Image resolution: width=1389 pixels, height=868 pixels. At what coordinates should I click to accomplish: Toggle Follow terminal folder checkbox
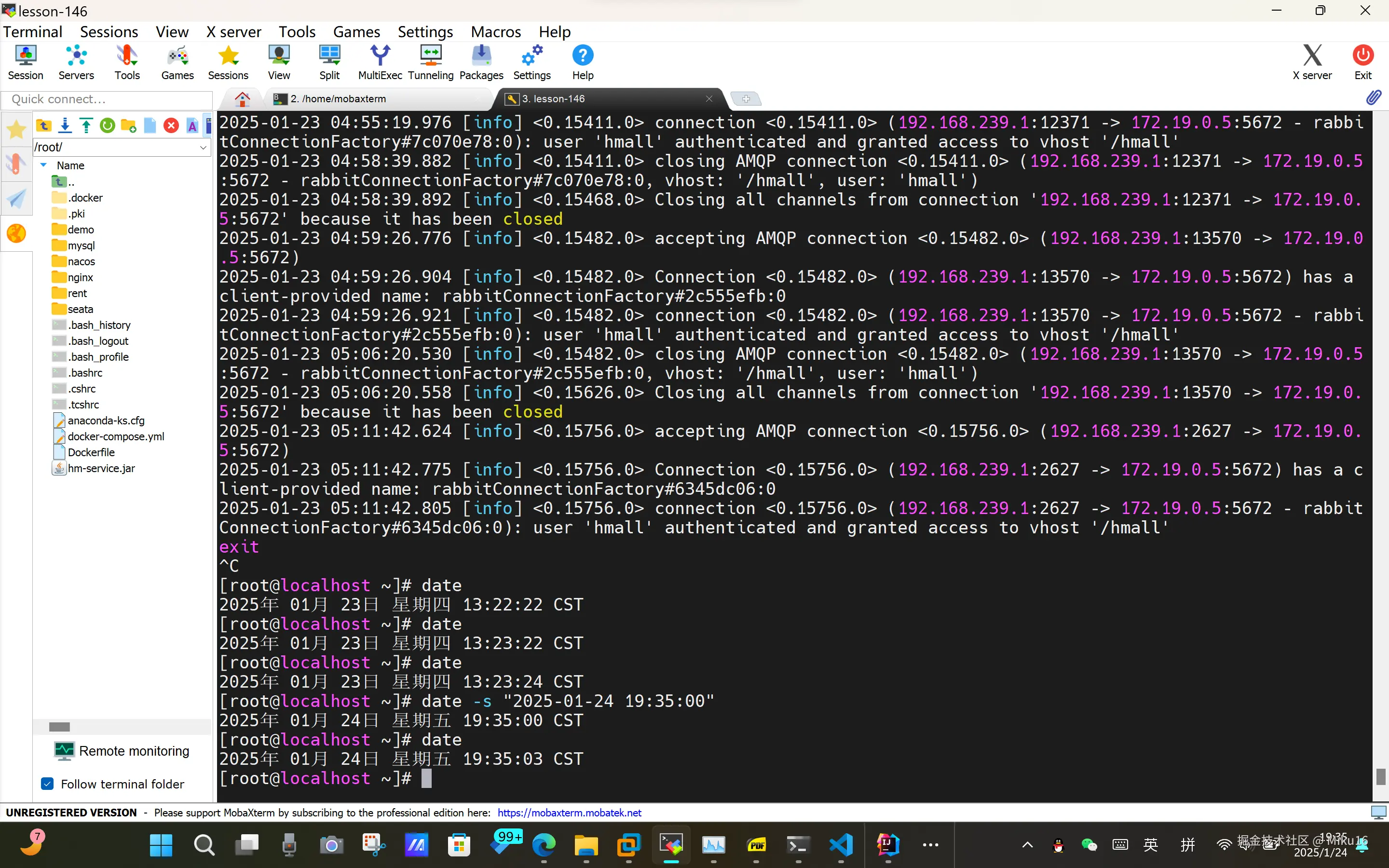point(48,784)
